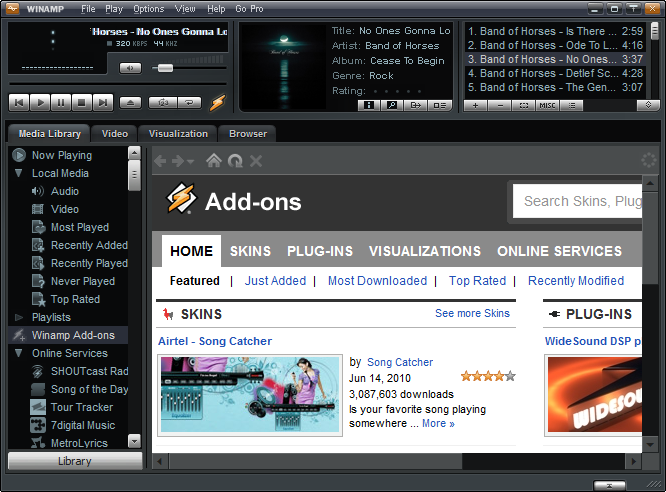The image size is (666, 492).
Task: Open the Help menu
Action: click(216, 9)
